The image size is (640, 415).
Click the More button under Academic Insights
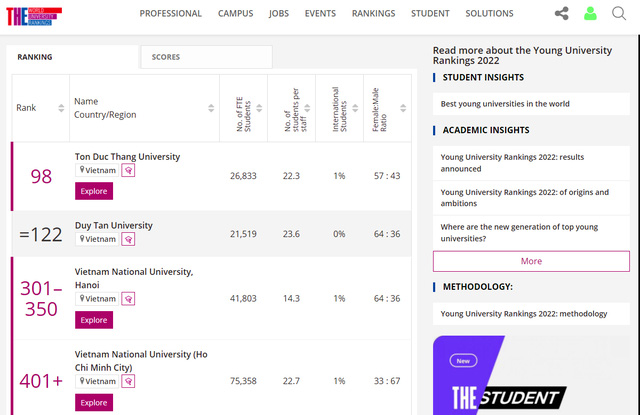[531, 261]
